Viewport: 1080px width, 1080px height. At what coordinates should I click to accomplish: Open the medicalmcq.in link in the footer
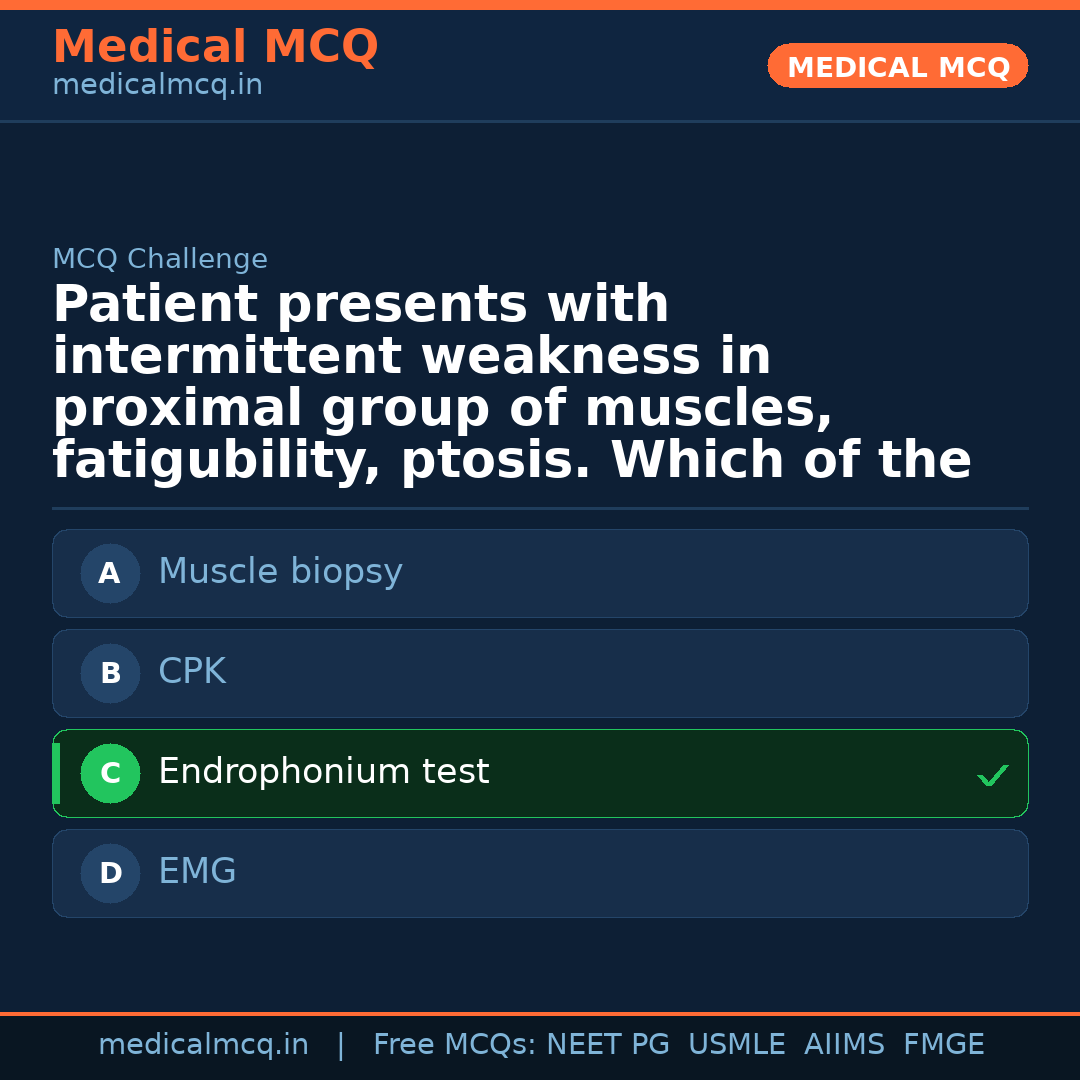tap(203, 1045)
